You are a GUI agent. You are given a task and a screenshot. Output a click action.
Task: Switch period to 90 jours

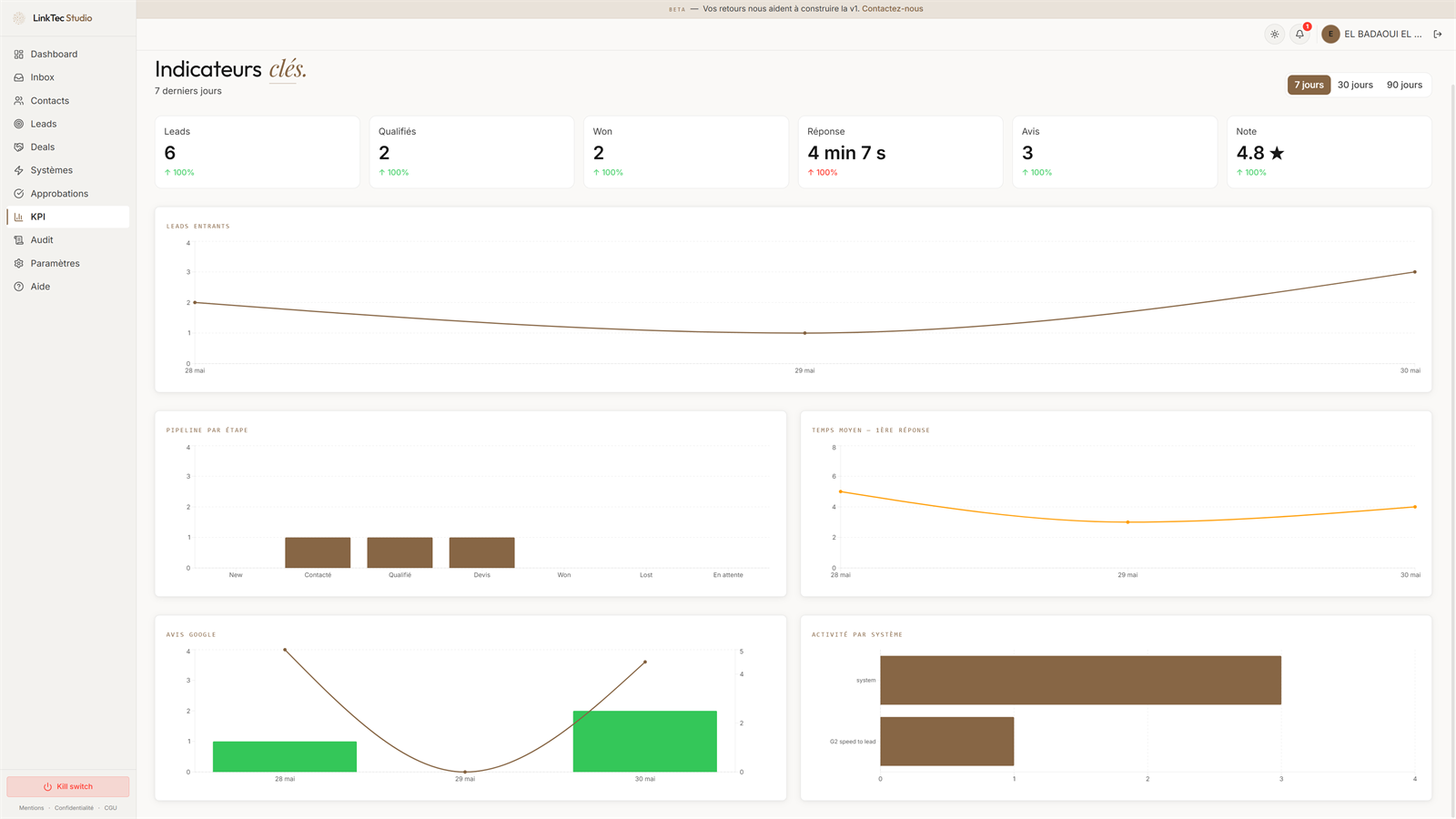(x=1404, y=85)
